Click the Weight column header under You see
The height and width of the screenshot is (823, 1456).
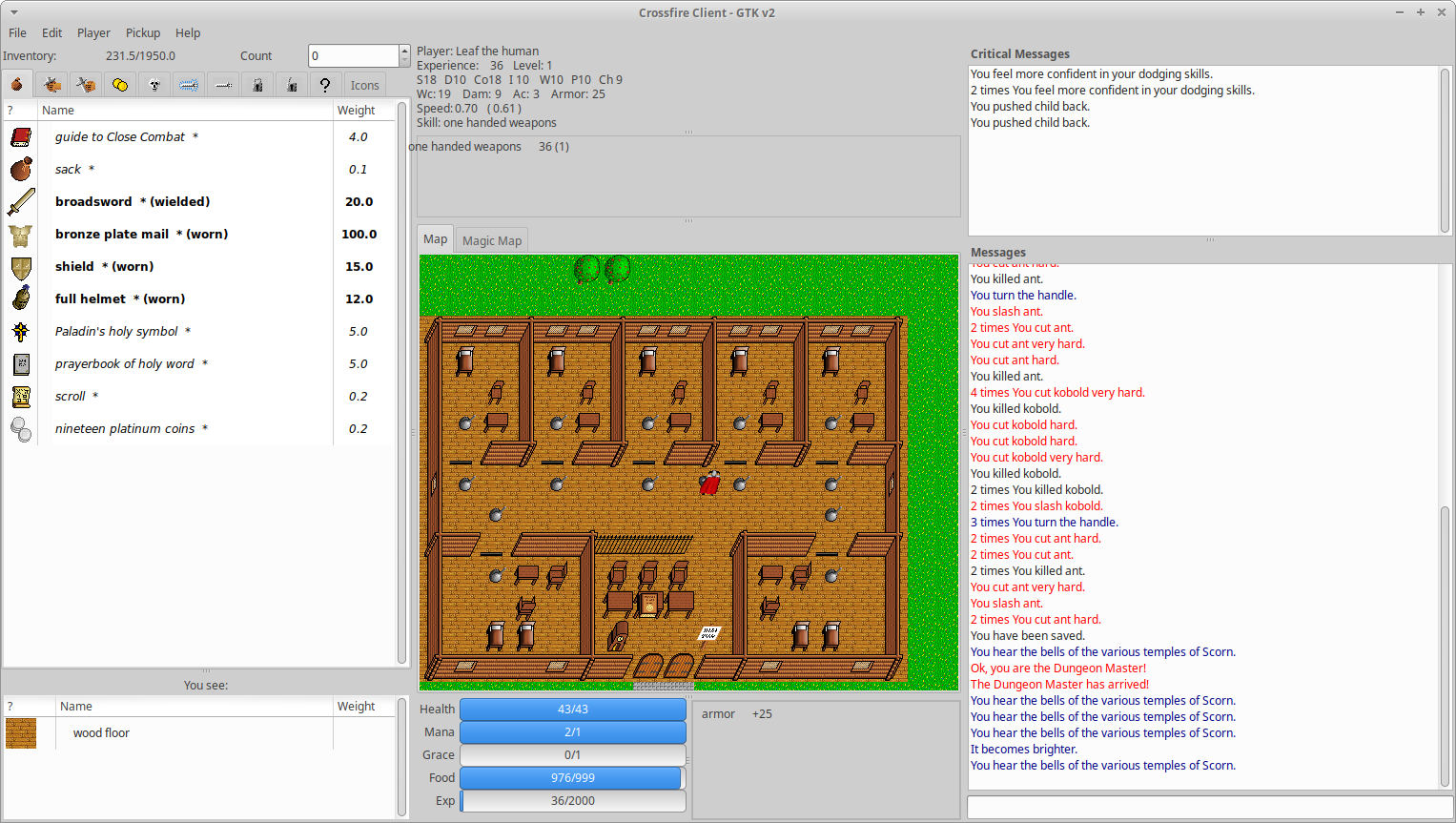[x=363, y=707]
